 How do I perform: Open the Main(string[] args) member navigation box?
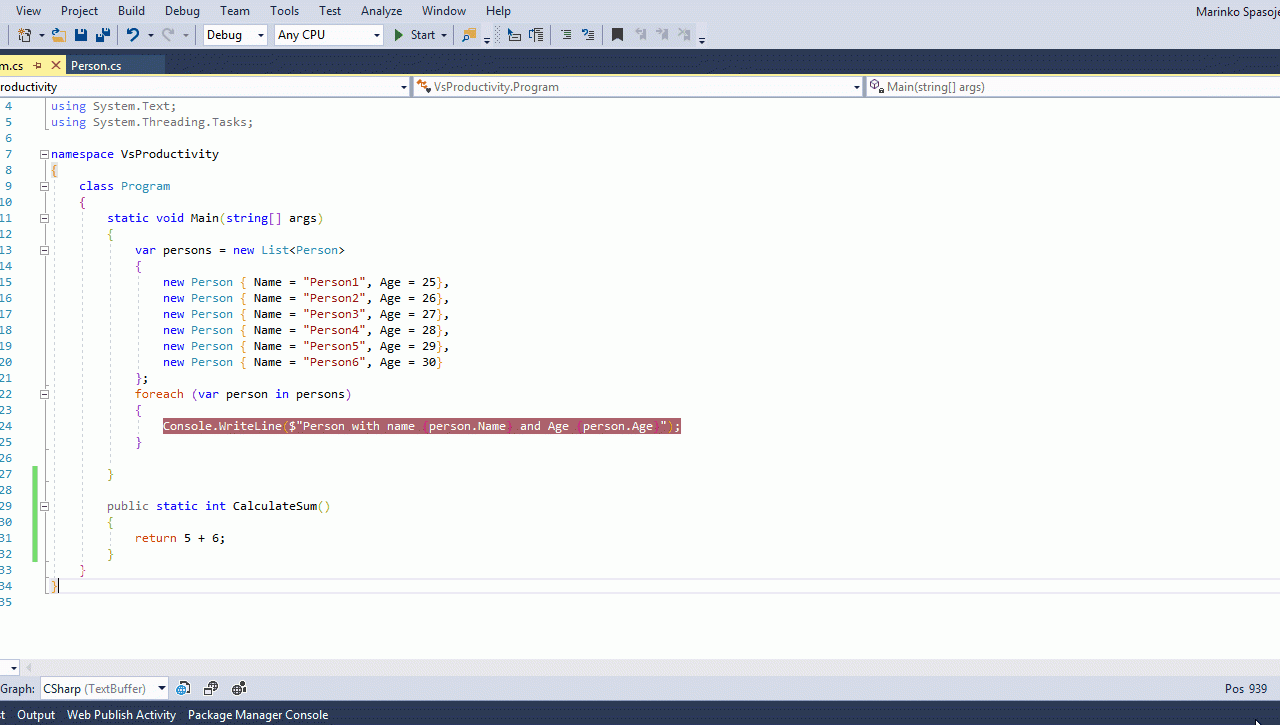coord(1072,87)
